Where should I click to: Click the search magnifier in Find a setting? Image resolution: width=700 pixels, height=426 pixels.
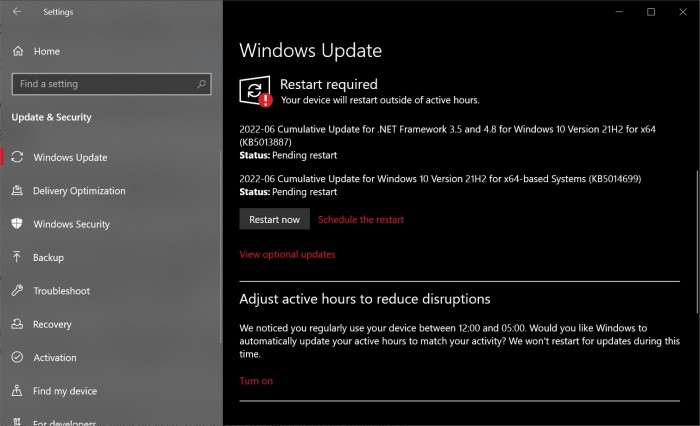200,84
